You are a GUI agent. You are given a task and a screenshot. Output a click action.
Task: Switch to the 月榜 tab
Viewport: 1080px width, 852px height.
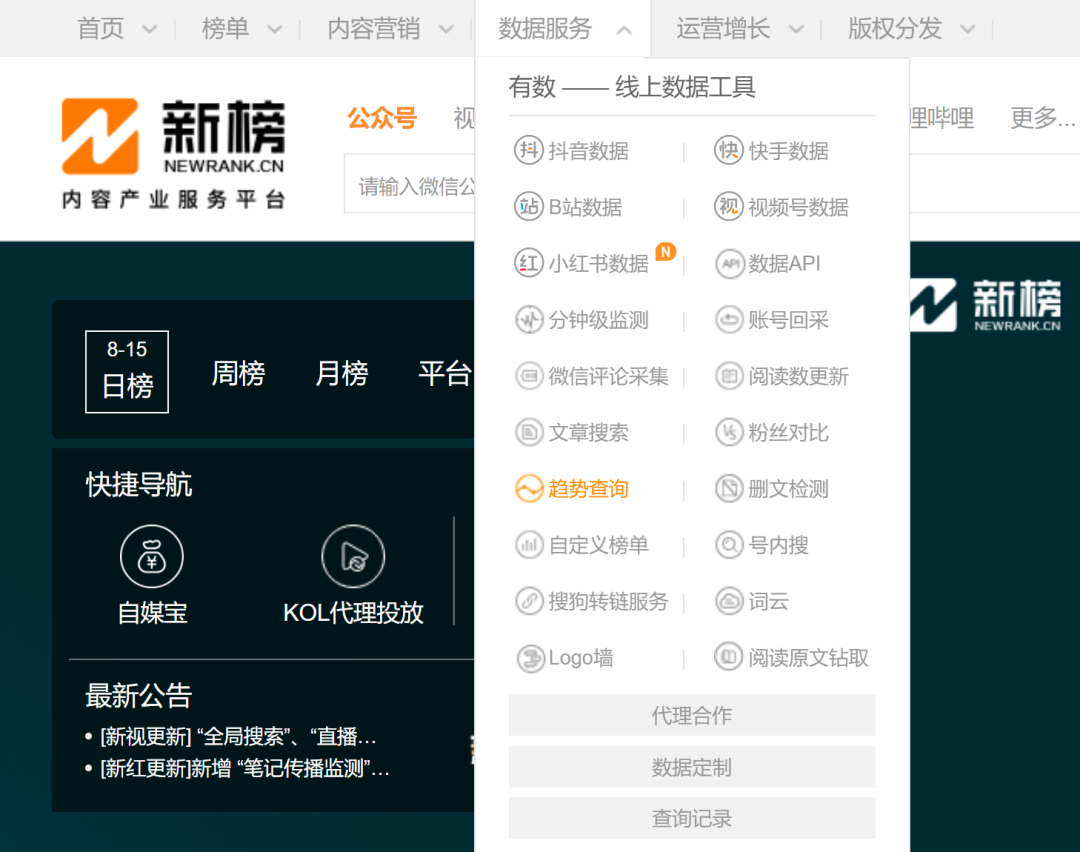coord(342,374)
